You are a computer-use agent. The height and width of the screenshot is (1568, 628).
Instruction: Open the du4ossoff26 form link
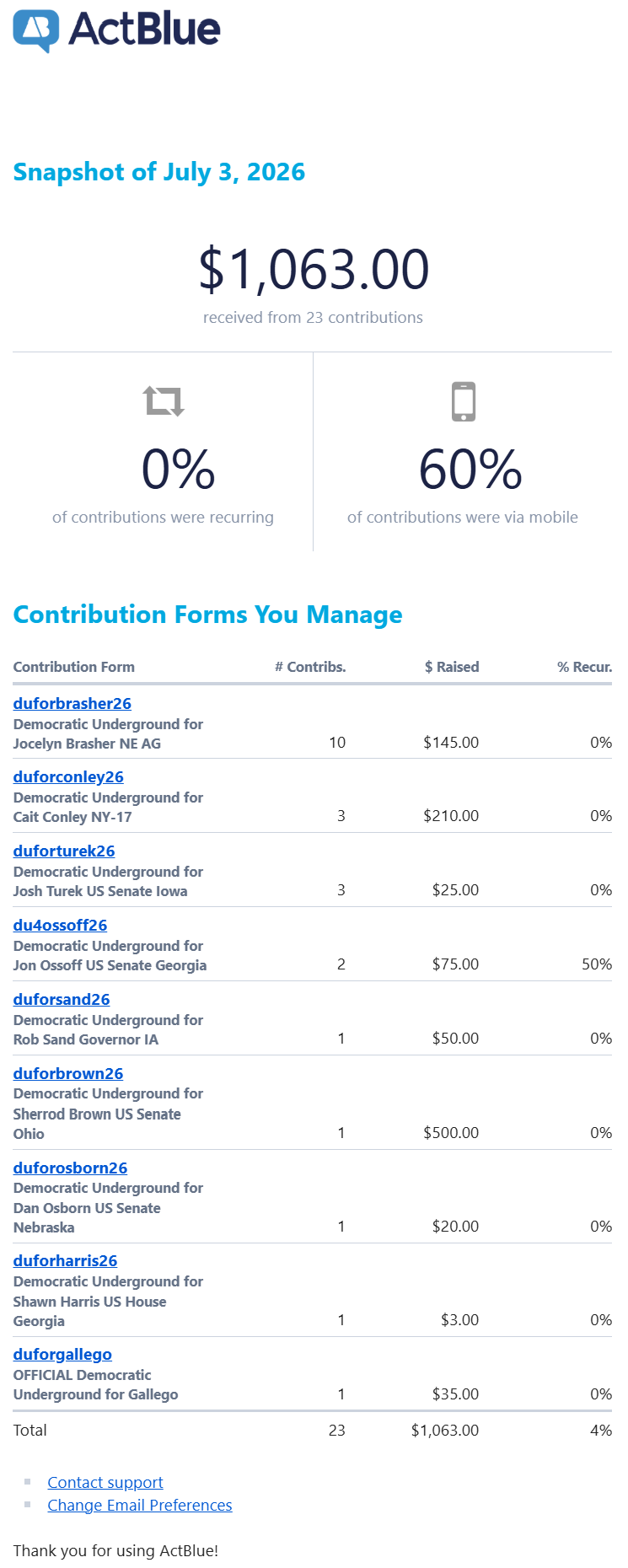(60, 925)
